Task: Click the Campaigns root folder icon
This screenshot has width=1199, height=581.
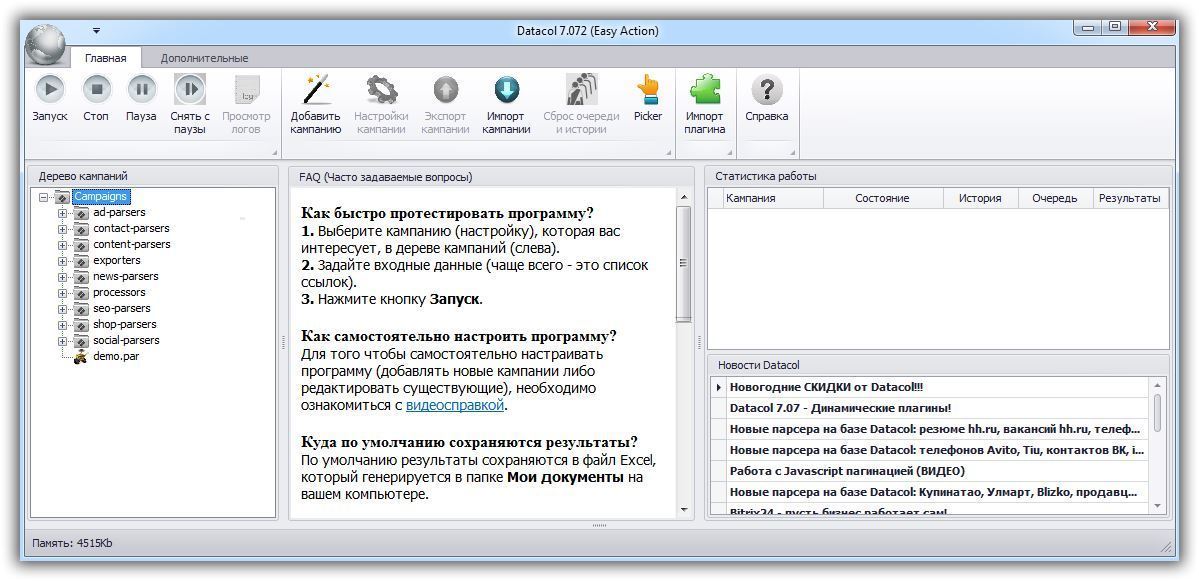Action: tap(63, 197)
